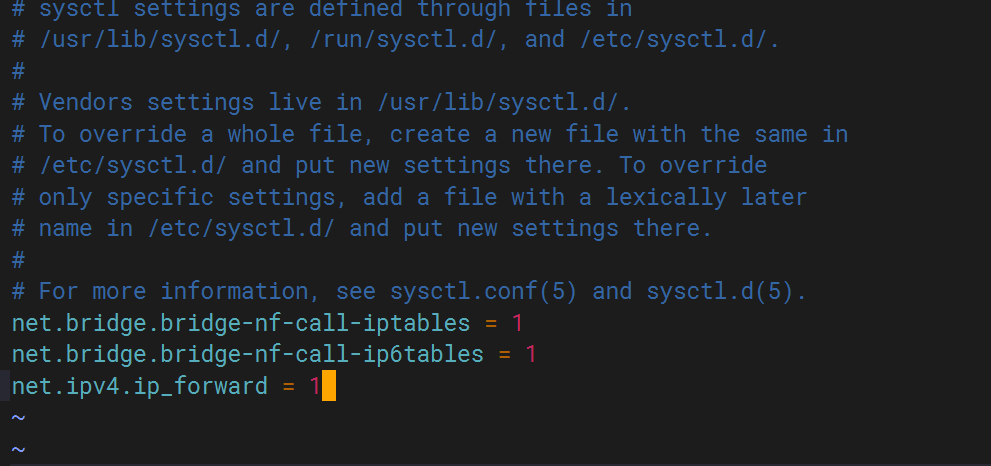This screenshot has height=466, width=991.
Task: Click the value 1 after bridge-nf-call-ip6tables
Action: click(x=531, y=354)
